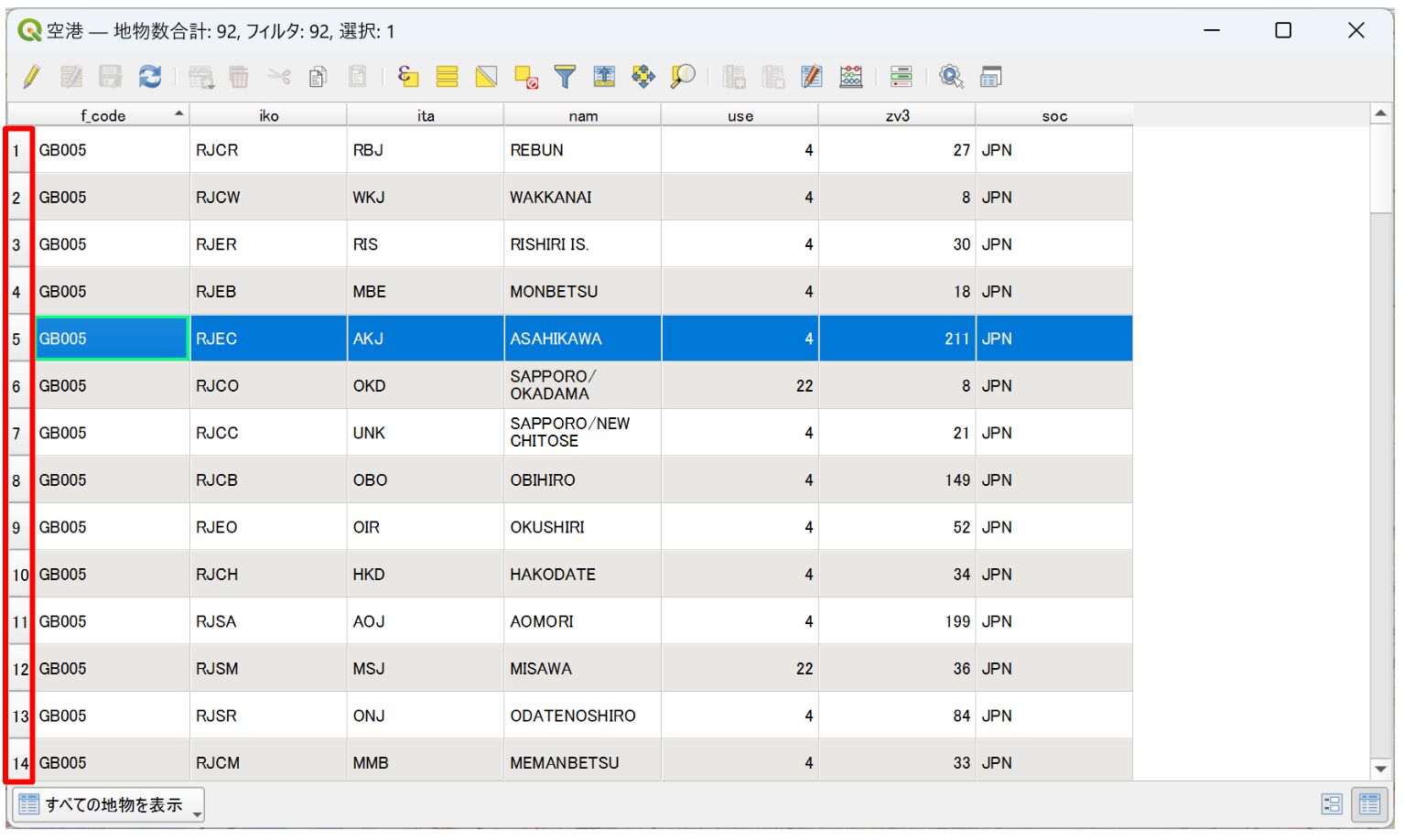Viewport: 1404px width, 840px height.
Task: Select the WAKKANAI name cell
Action: (x=582, y=198)
